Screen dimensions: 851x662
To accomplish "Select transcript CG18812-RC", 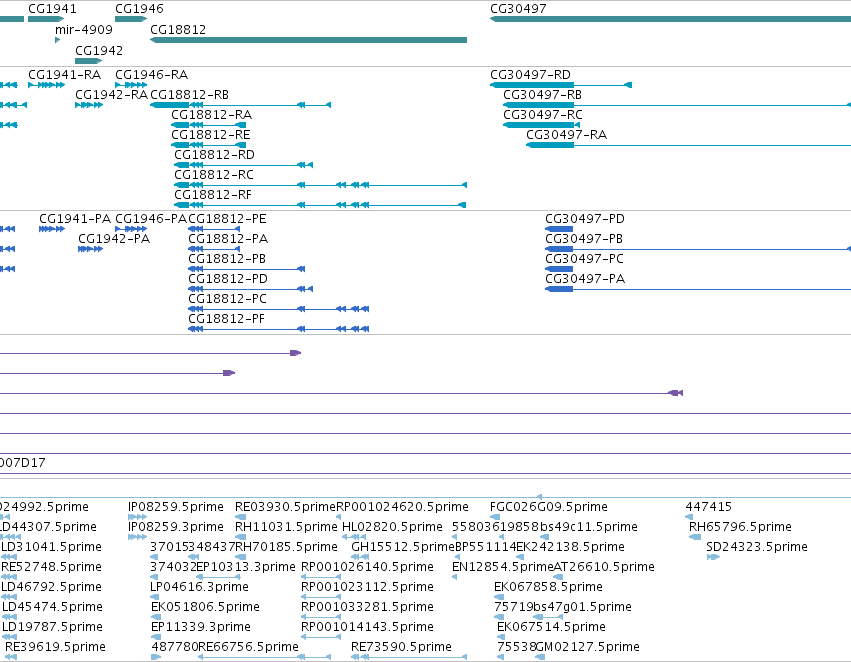I will (x=214, y=175).
